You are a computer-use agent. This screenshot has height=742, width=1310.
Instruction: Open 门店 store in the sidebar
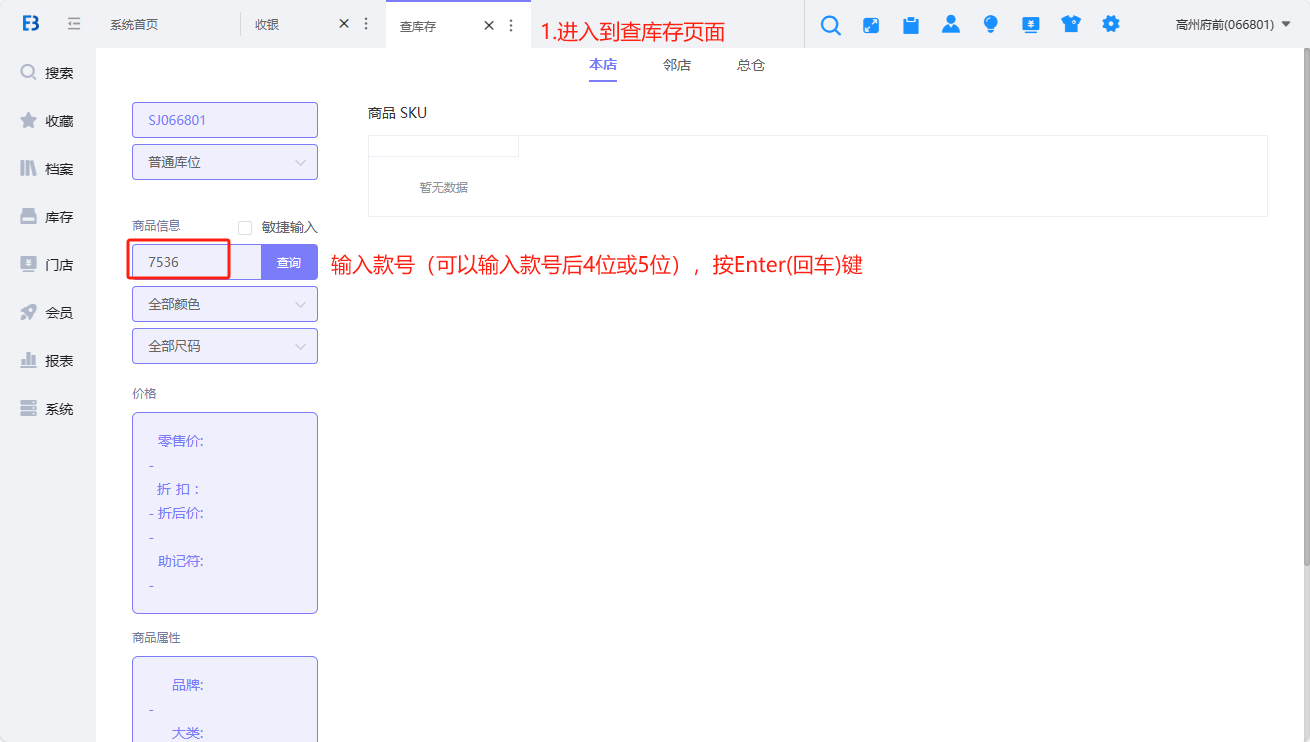coord(48,265)
